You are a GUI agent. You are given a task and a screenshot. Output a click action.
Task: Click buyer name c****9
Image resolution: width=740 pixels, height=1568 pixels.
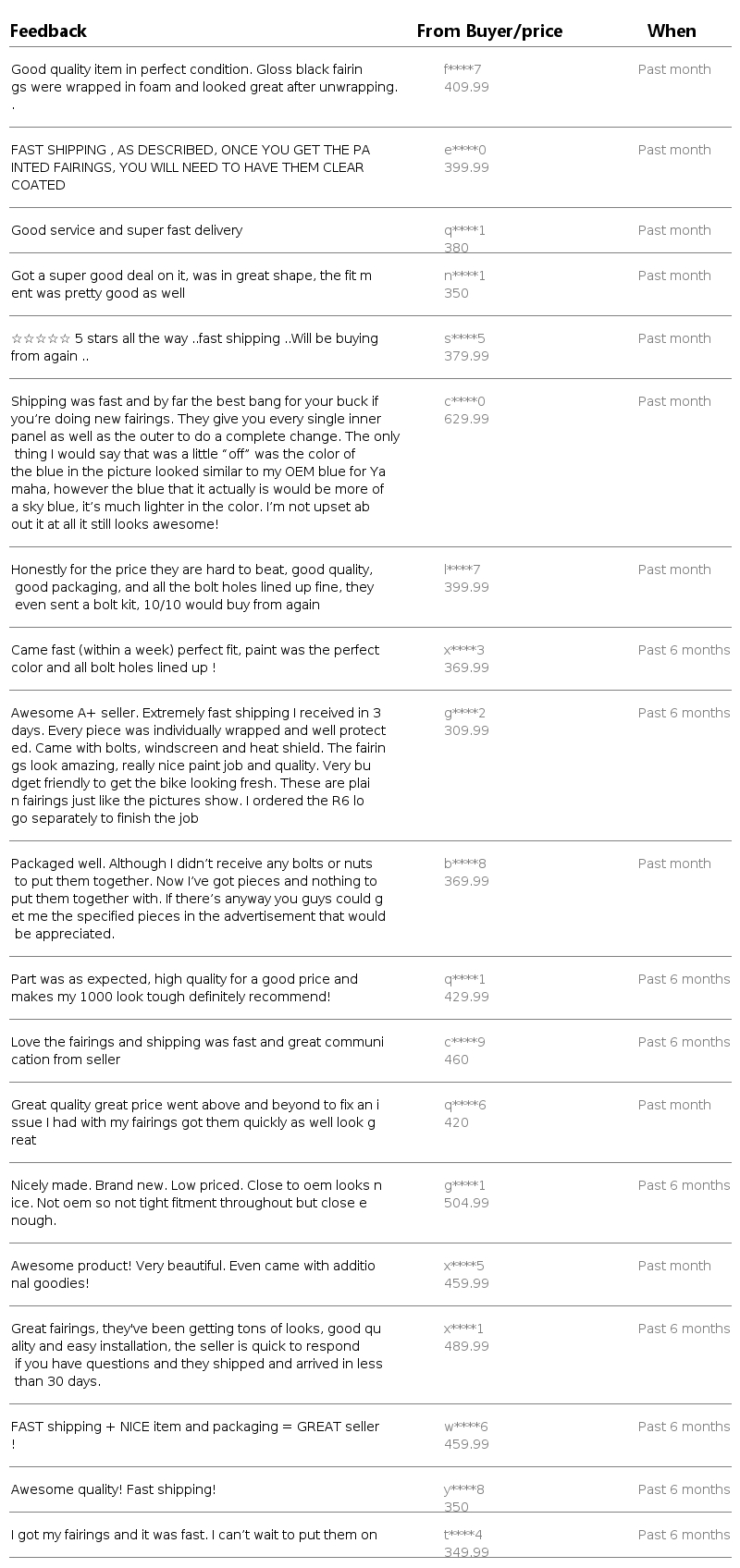click(464, 1042)
